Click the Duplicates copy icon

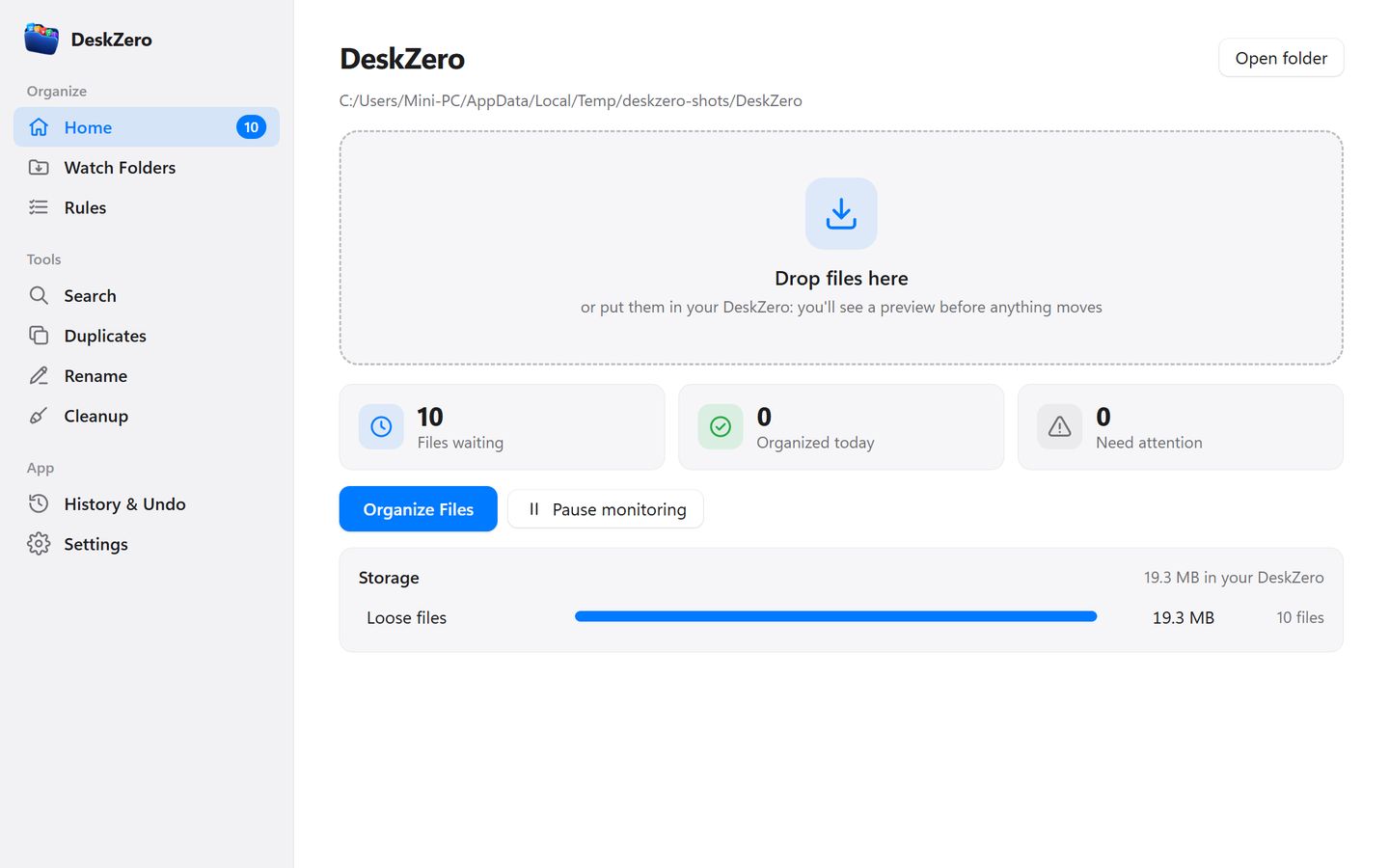pyautogui.click(x=39, y=336)
